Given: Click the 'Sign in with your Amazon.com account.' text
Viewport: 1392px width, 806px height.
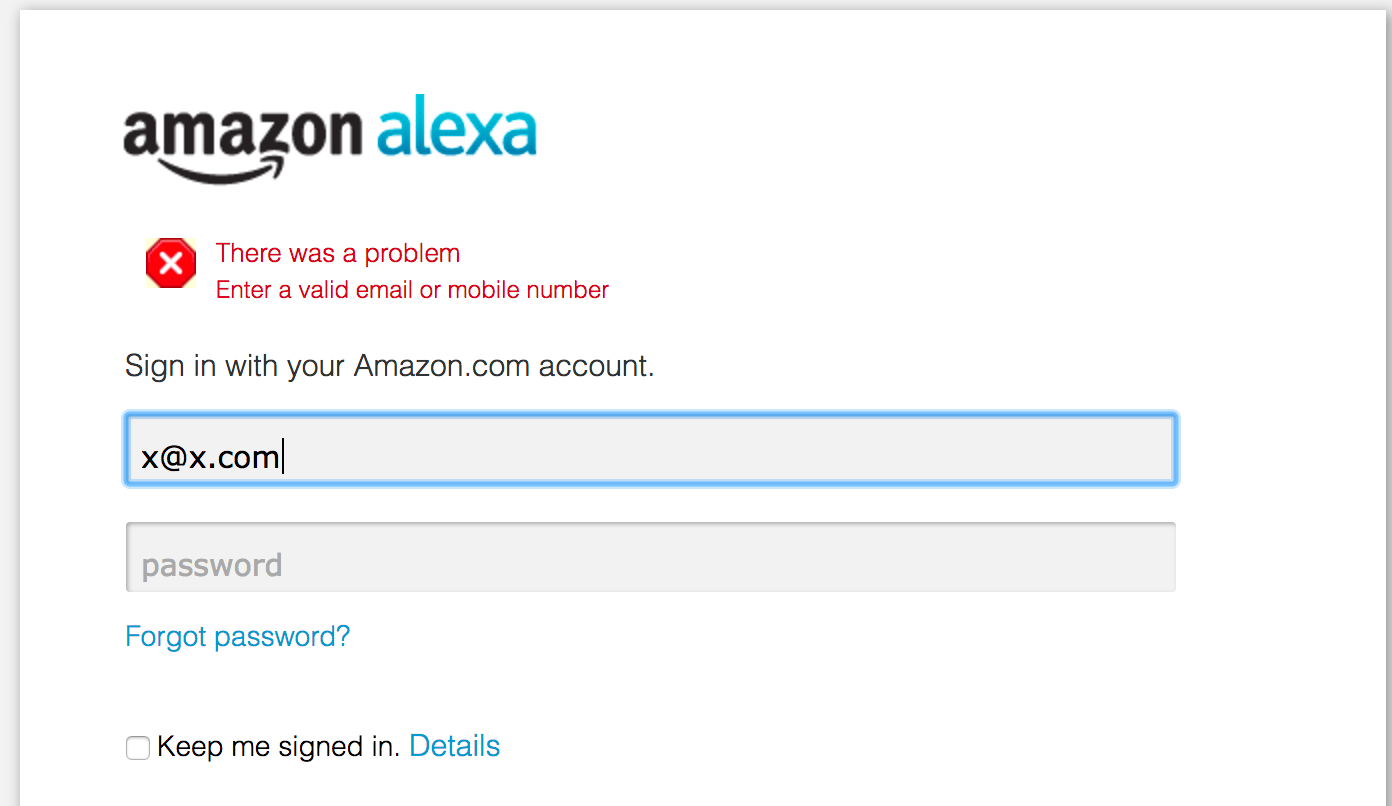Looking at the screenshot, I should 389,366.
